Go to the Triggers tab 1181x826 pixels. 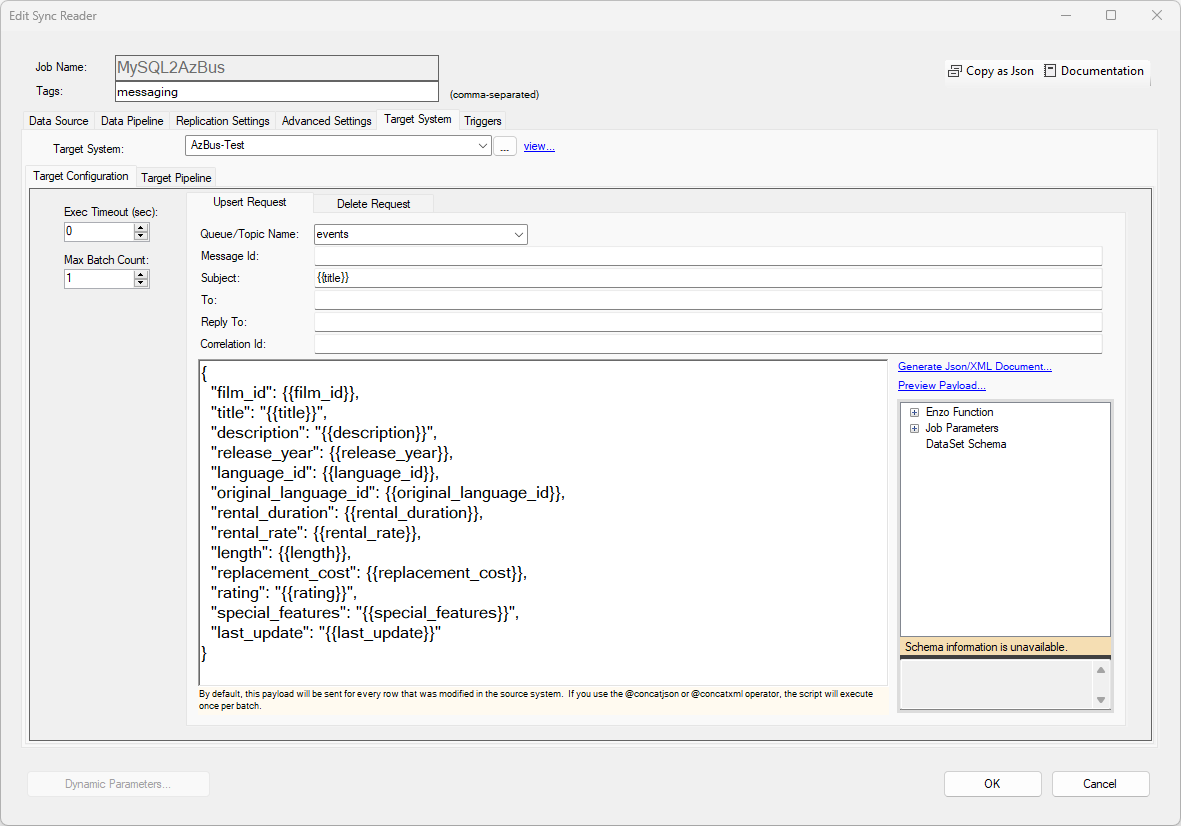pyautogui.click(x=483, y=120)
